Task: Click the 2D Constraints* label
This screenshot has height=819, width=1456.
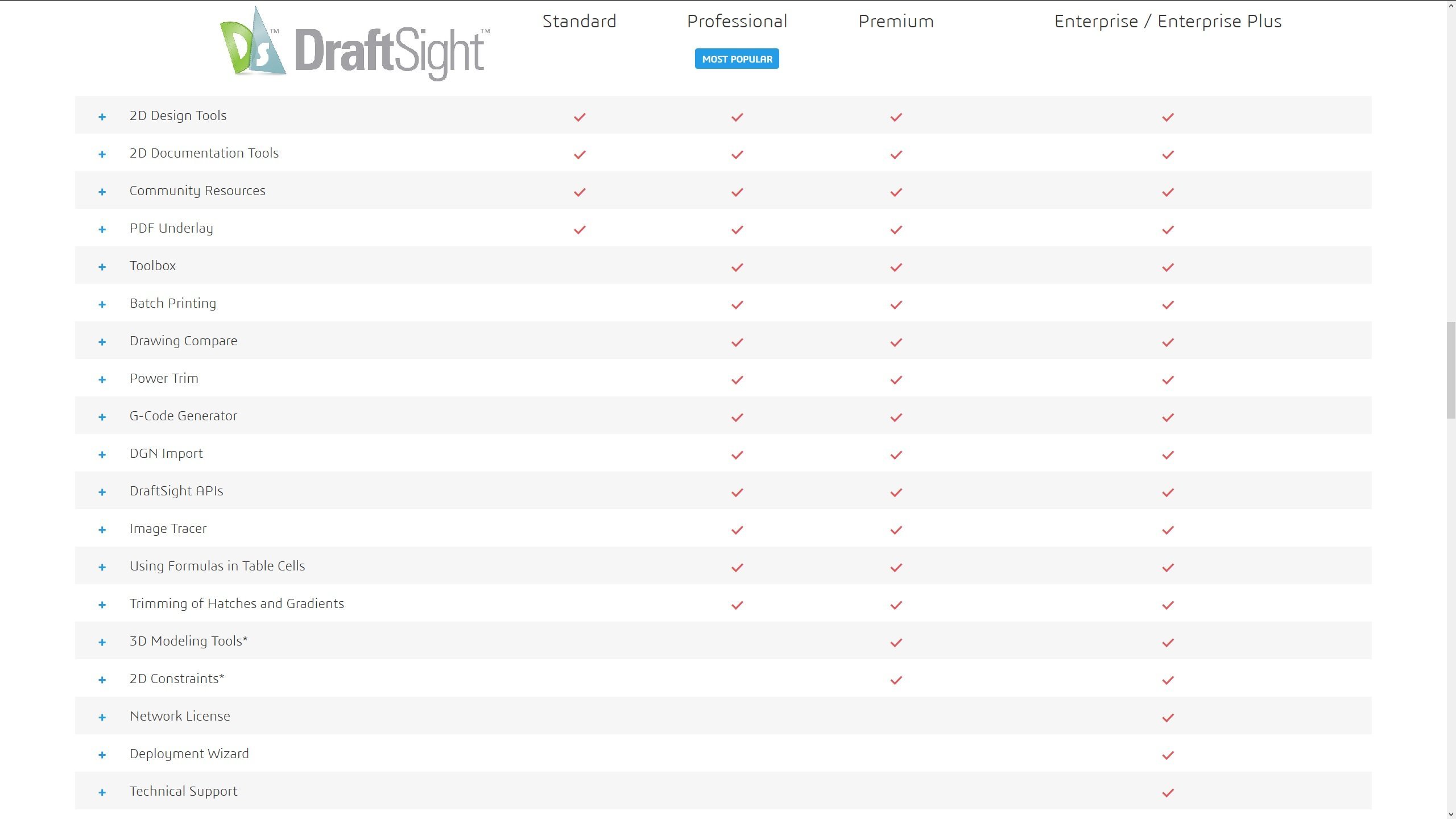Action: [177, 679]
